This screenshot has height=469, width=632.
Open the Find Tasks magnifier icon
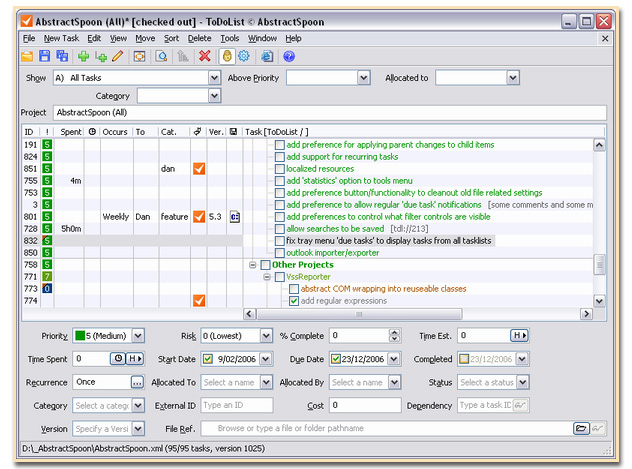tap(162, 56)
